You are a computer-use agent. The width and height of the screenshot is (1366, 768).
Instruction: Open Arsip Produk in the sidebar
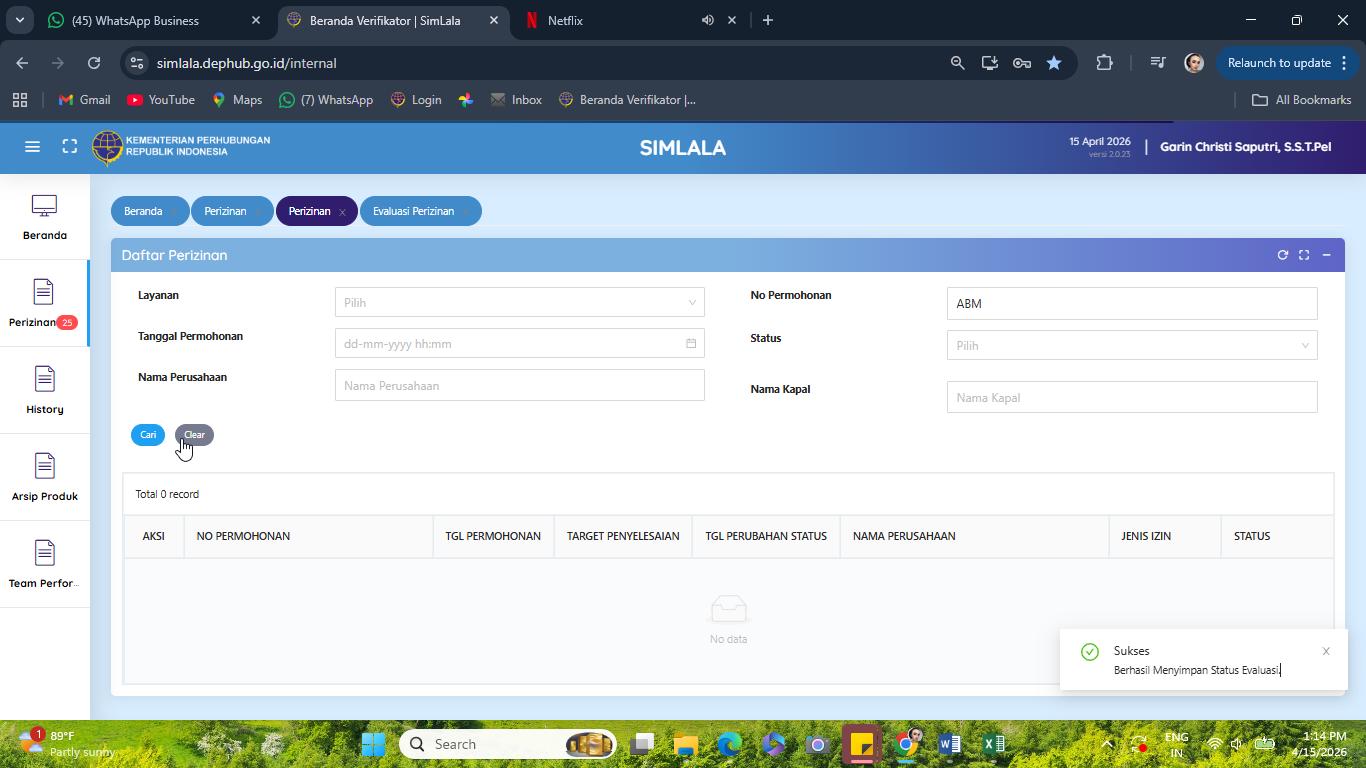coord(44,478)
